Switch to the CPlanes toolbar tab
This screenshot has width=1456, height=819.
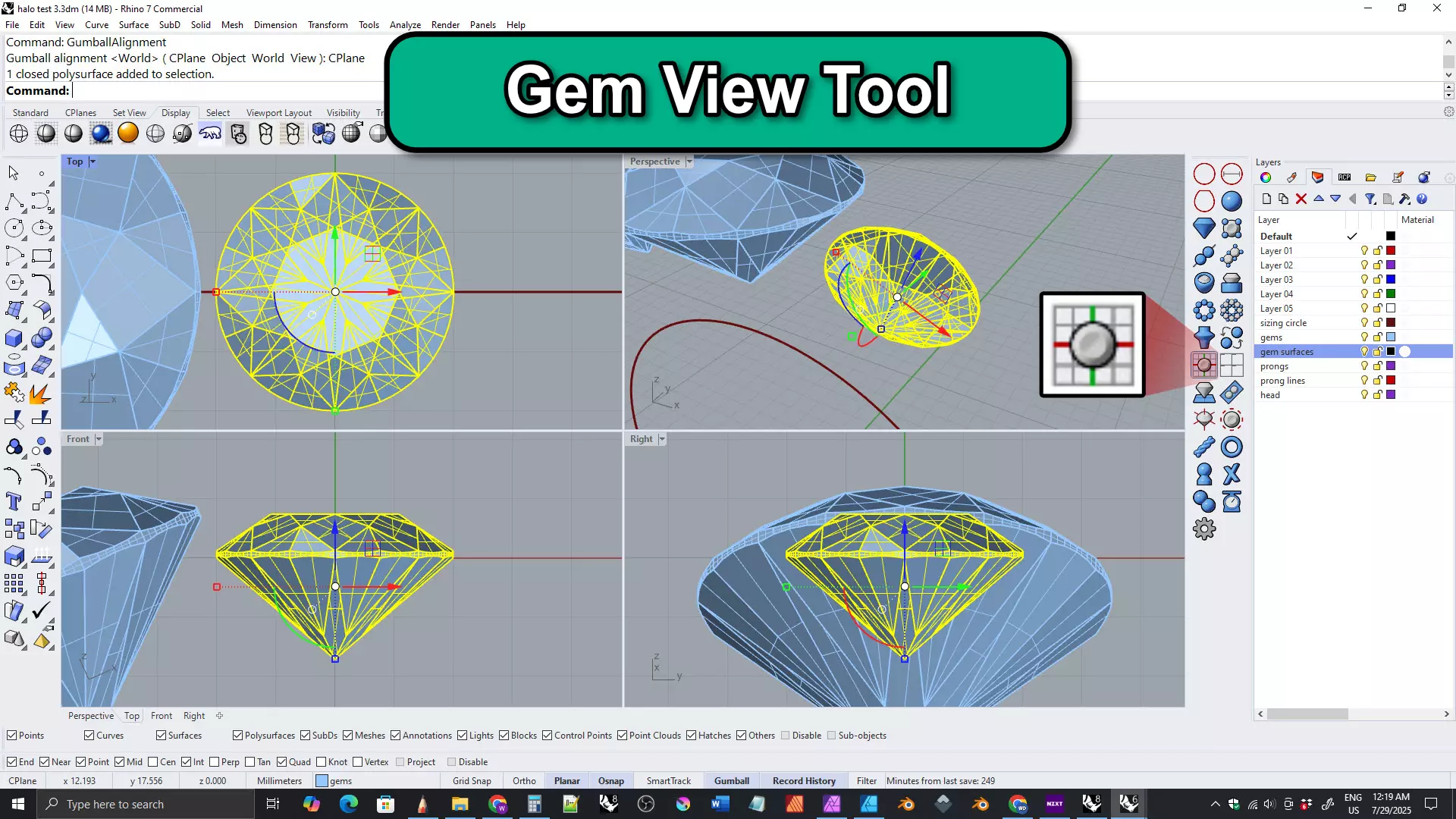(80, 112)
